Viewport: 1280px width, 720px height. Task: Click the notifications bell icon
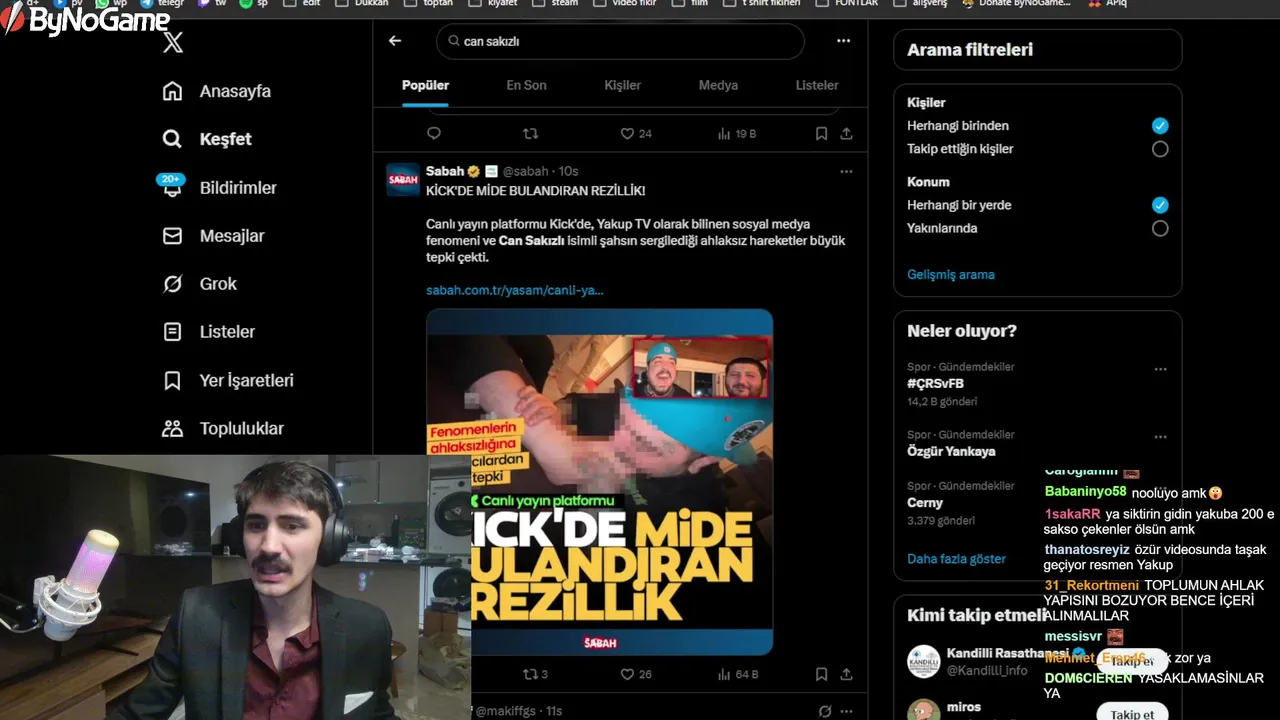click(x=172, y=188)
